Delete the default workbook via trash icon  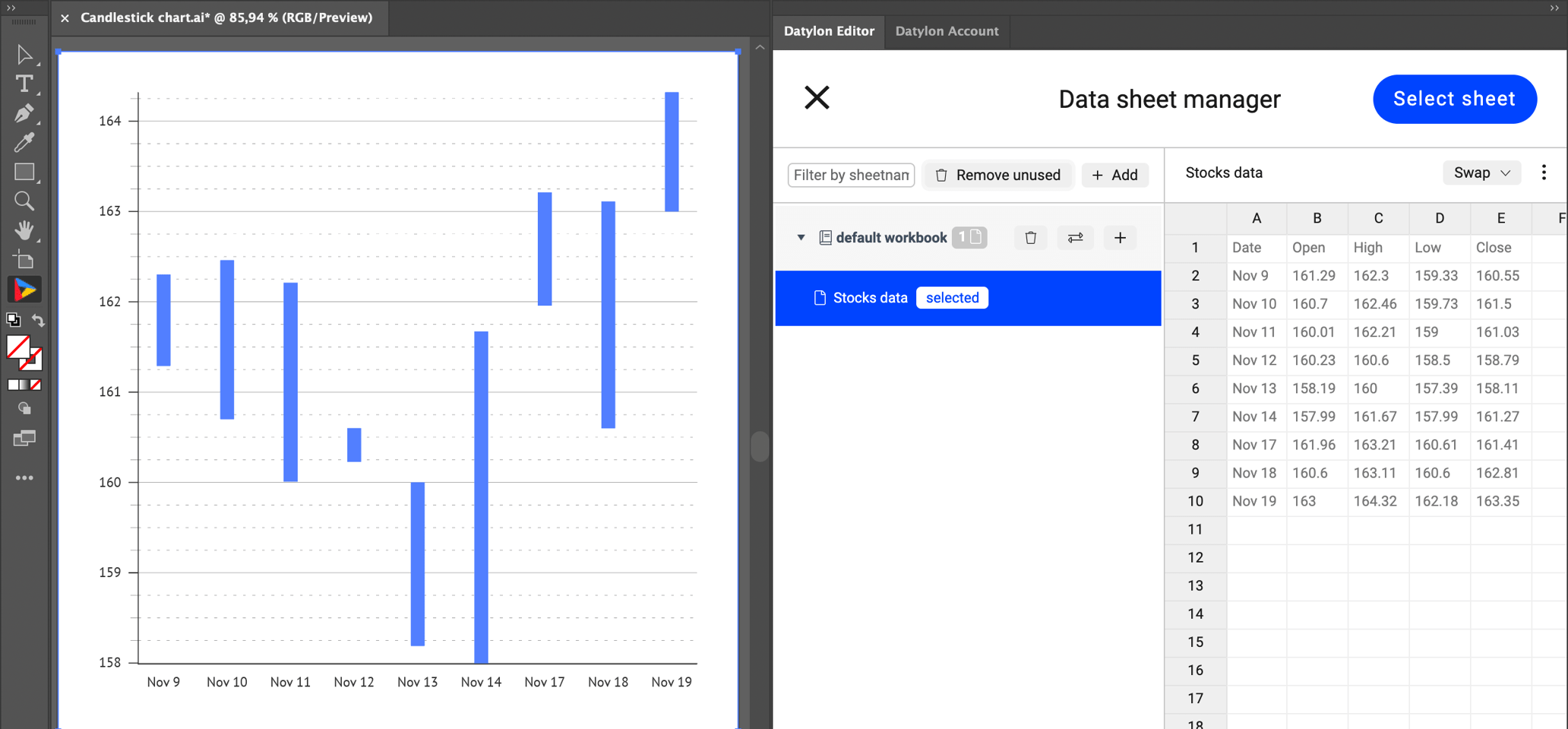click(1030, 237)
